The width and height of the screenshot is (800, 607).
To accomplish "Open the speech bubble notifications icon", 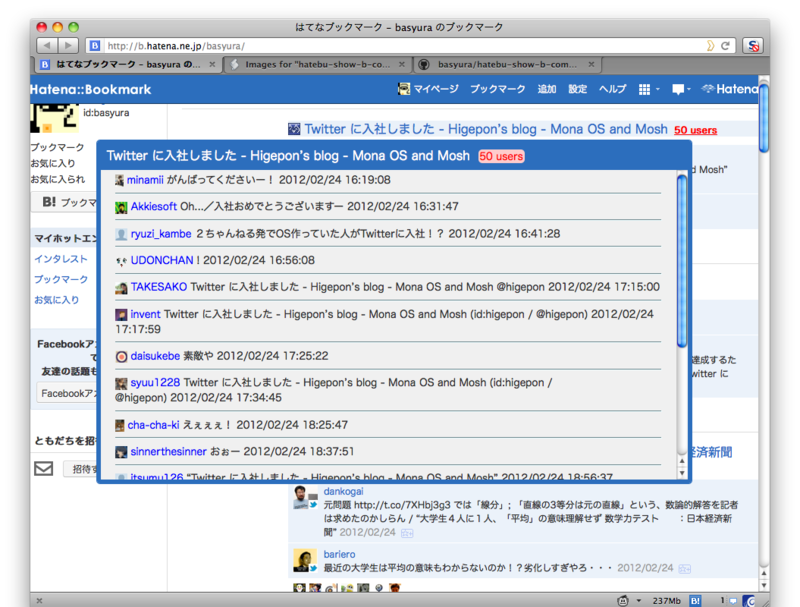I will (678, 90).
